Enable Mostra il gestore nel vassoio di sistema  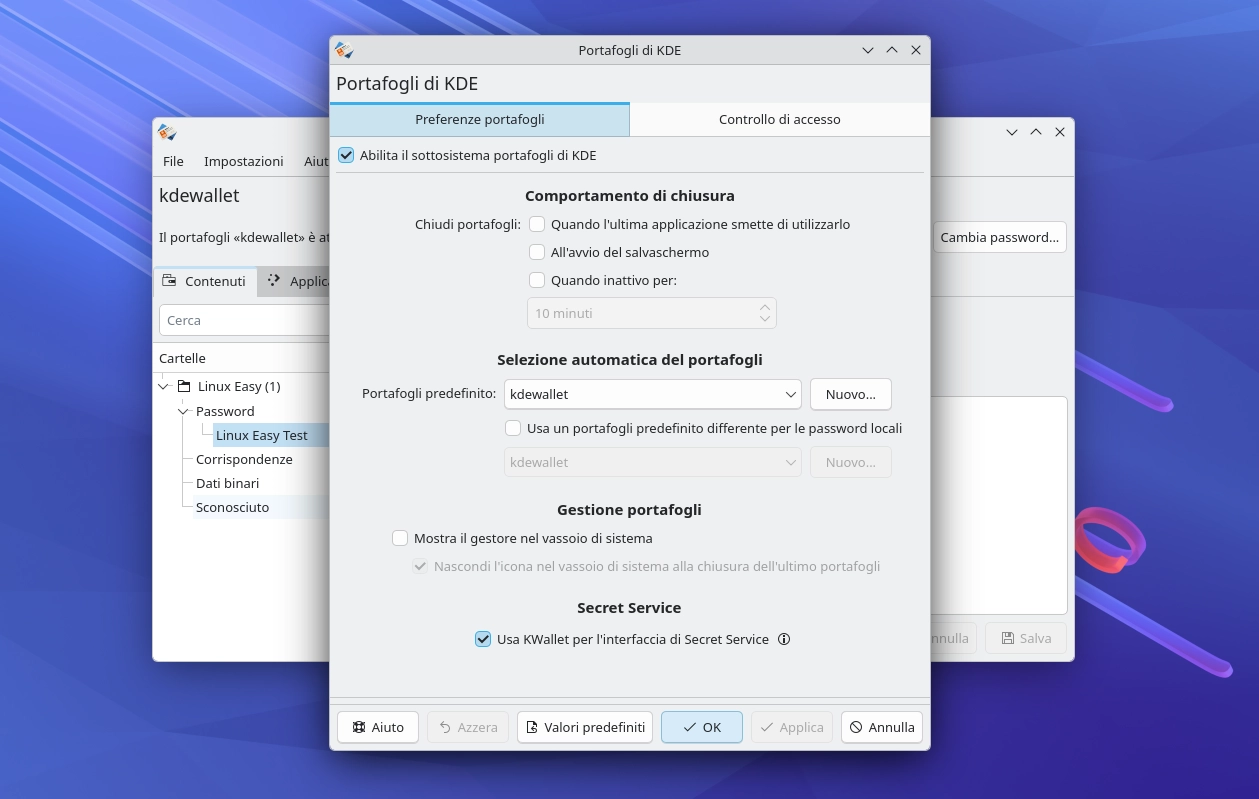[400, 538]
